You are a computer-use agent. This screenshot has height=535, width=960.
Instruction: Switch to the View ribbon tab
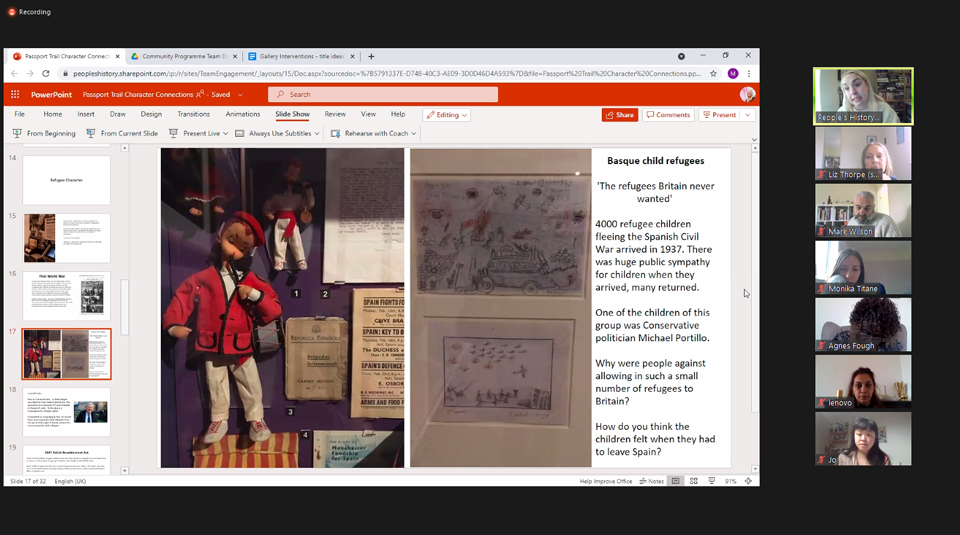click(368, 114)
